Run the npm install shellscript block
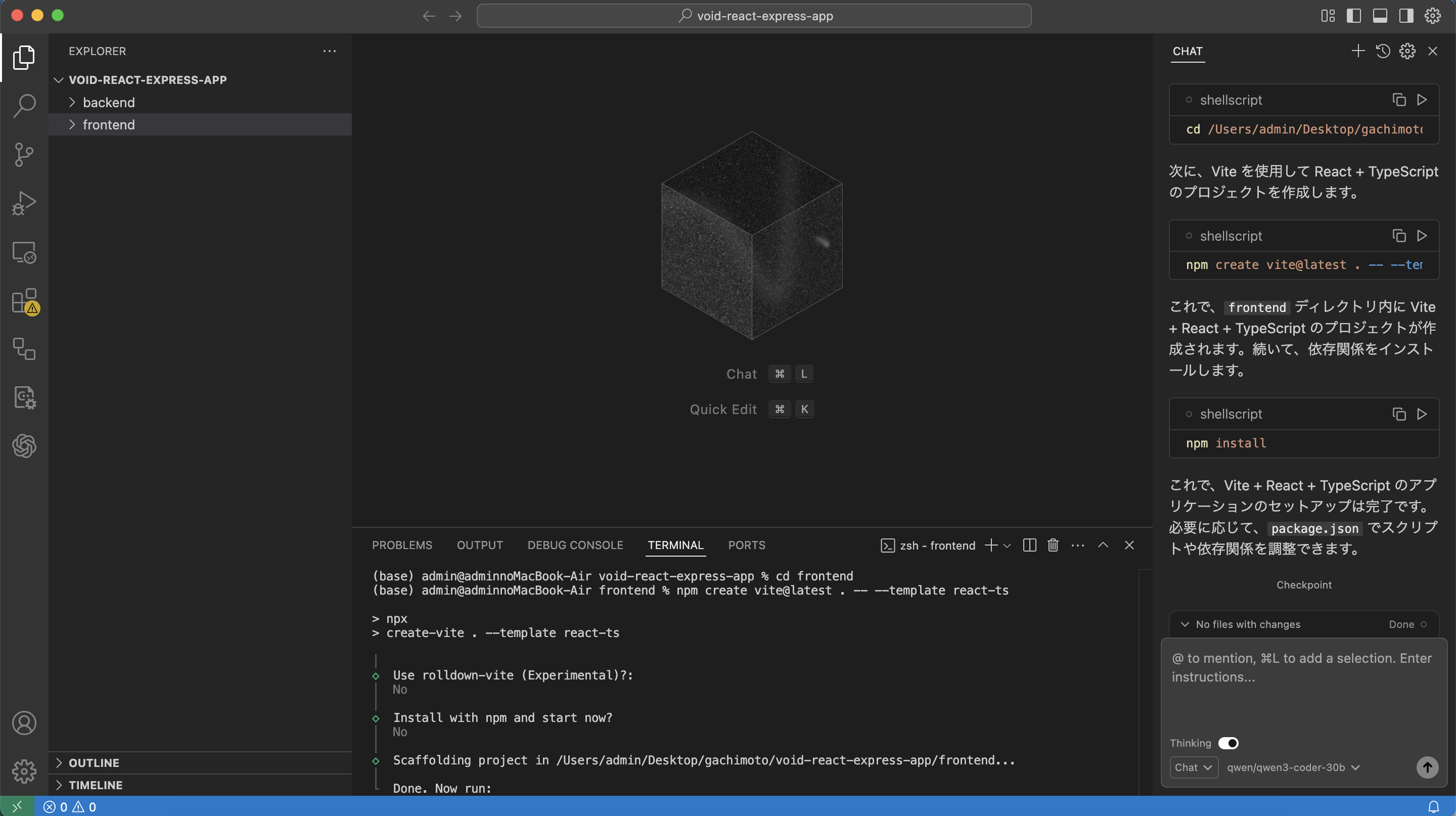 click(1422, 414)
